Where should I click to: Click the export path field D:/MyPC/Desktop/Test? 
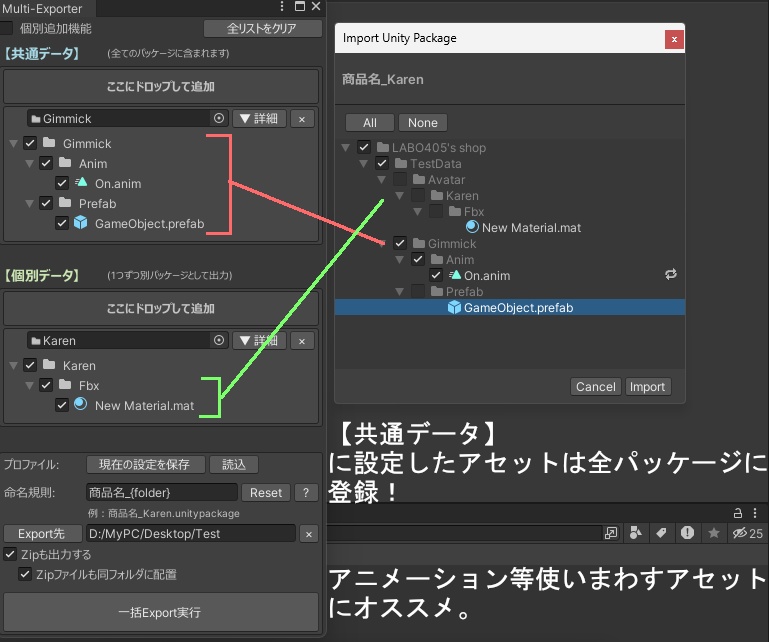tap(191, 534)
